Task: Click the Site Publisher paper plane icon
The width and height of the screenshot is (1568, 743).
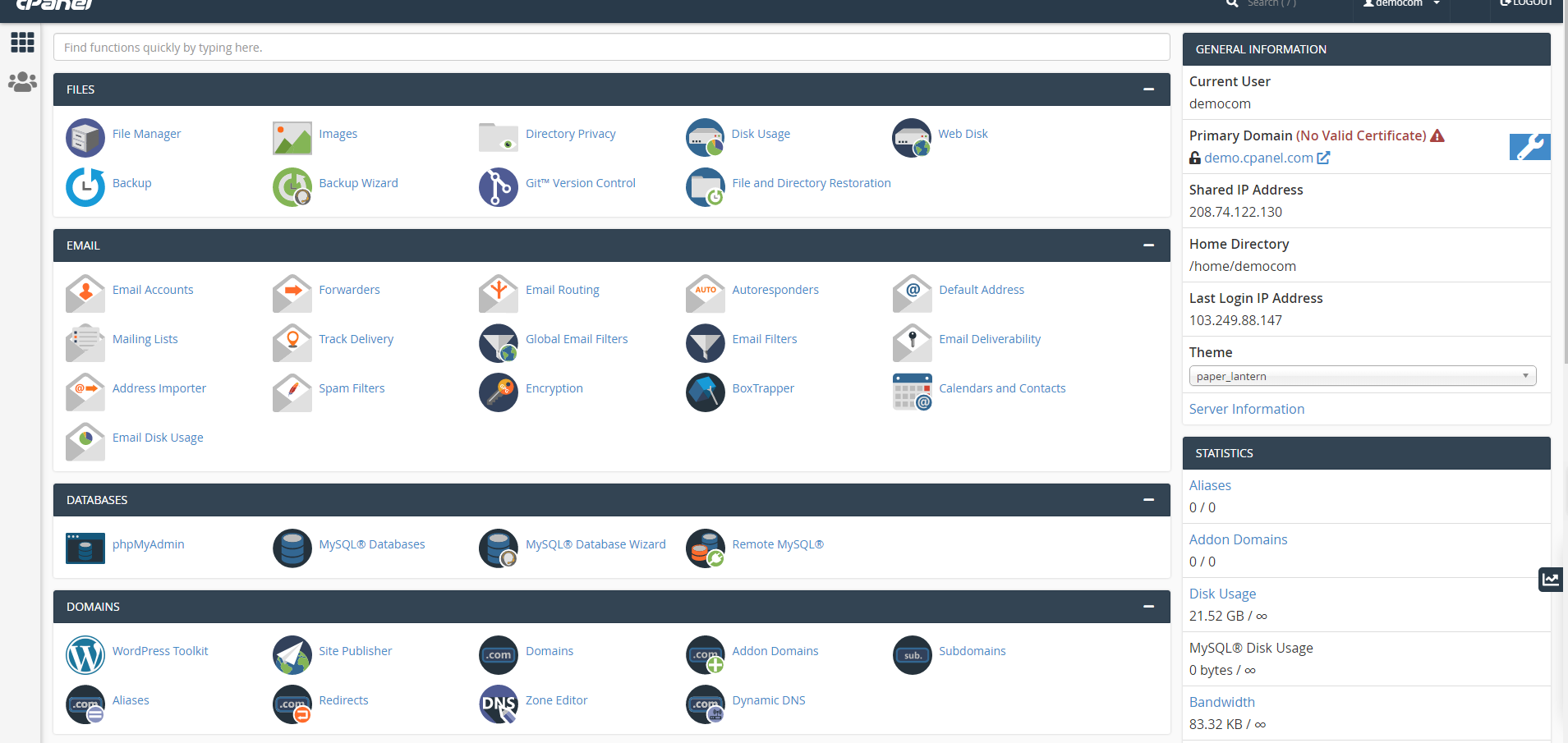Action: (x=292, y=655)
